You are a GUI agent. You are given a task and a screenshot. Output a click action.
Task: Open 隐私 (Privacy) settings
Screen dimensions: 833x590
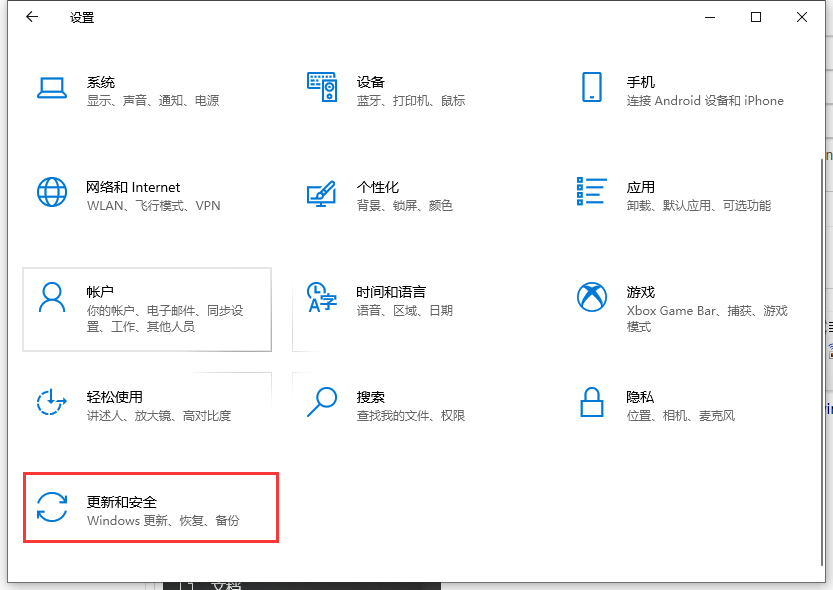click(640, 400)
